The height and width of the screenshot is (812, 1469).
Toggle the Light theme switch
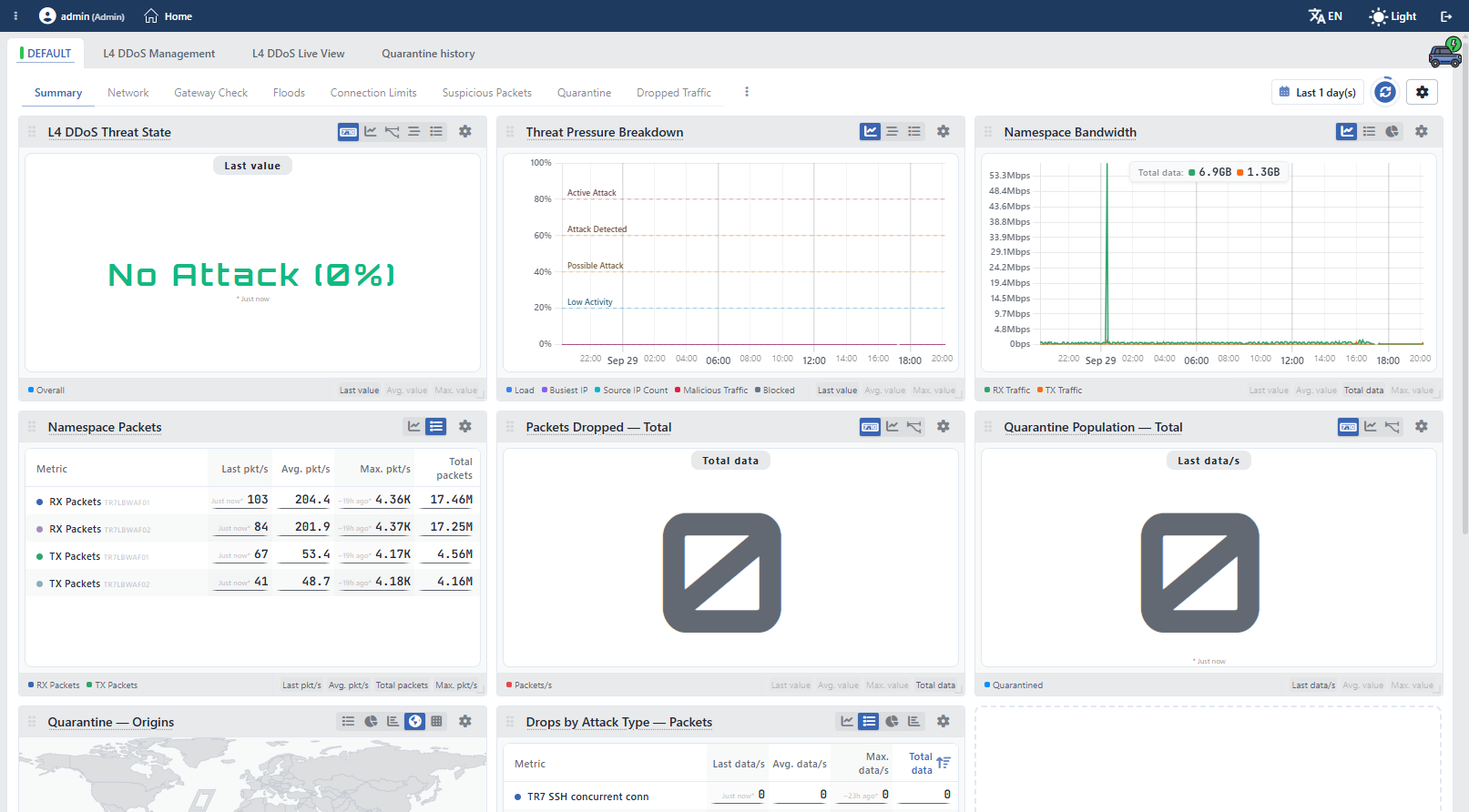[1392, 16]
